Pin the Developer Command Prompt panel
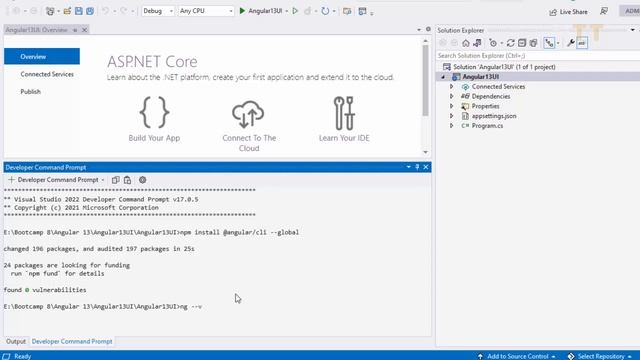 click(x=417, y=167)
